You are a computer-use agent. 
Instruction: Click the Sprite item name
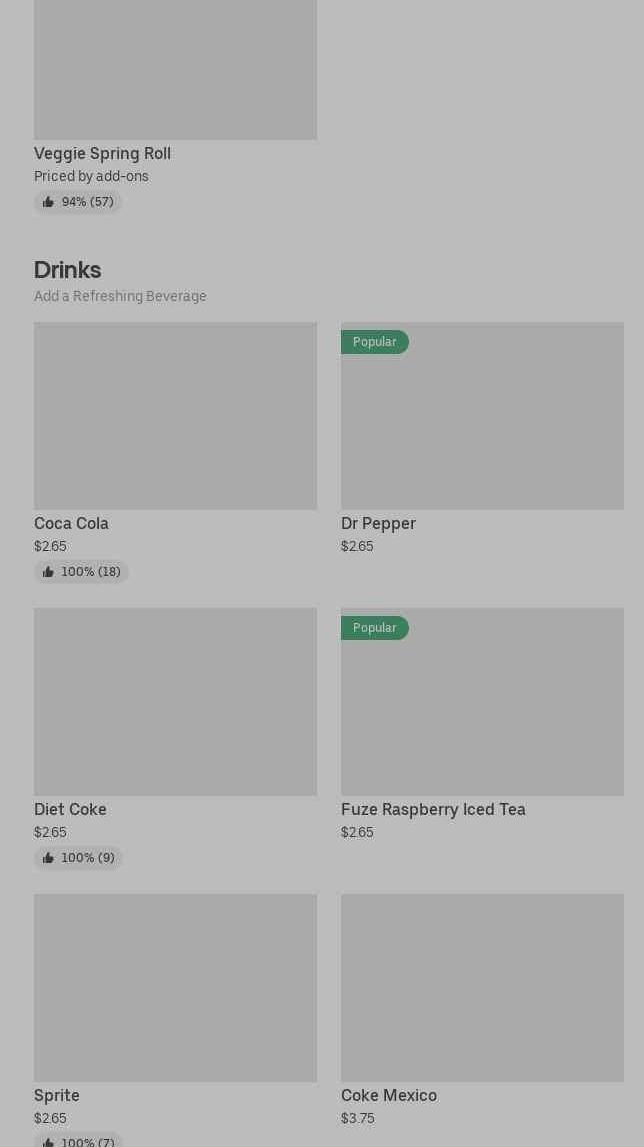57,1095
